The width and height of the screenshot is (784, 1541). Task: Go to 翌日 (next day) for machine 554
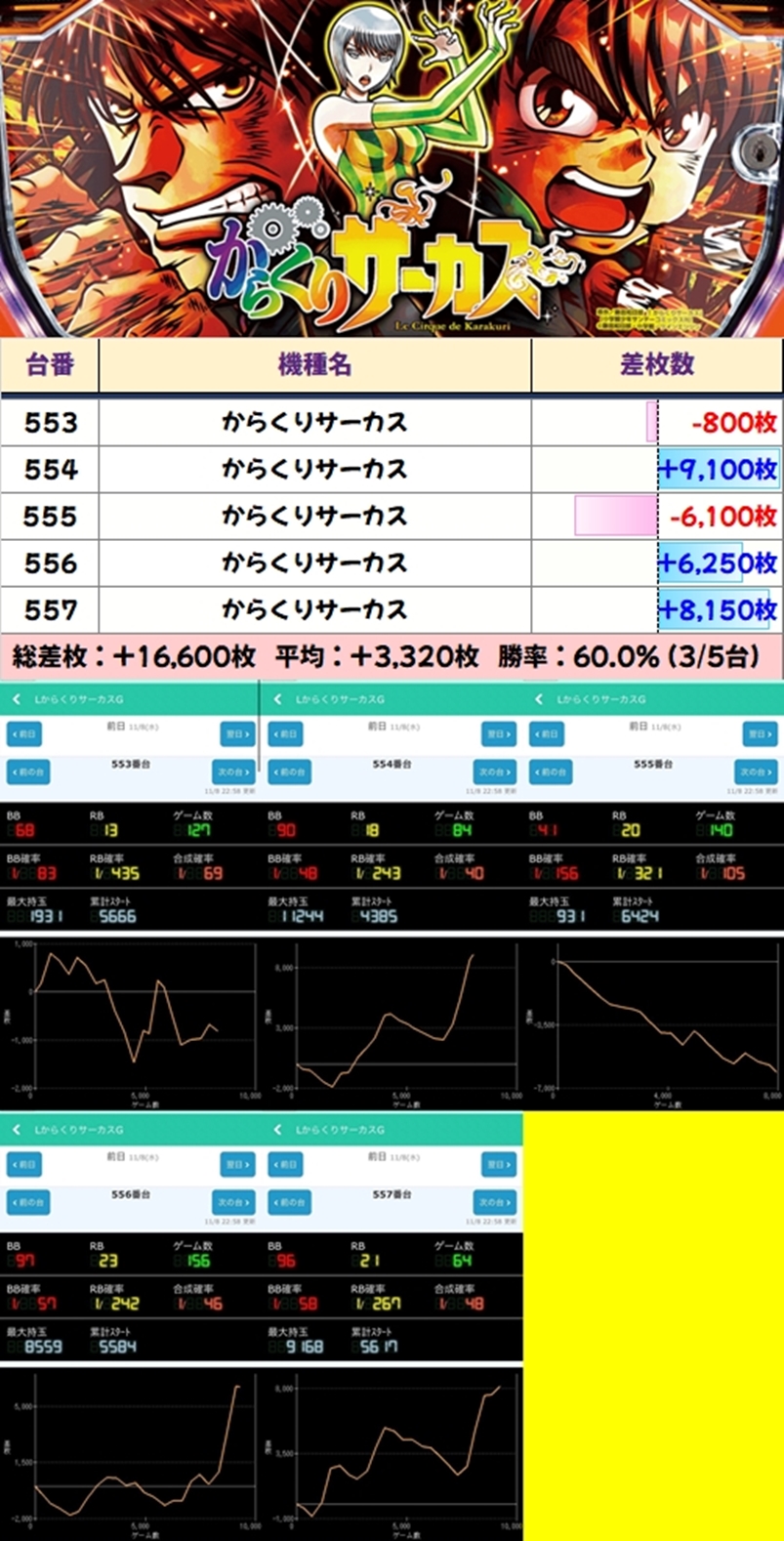point(498,733)
